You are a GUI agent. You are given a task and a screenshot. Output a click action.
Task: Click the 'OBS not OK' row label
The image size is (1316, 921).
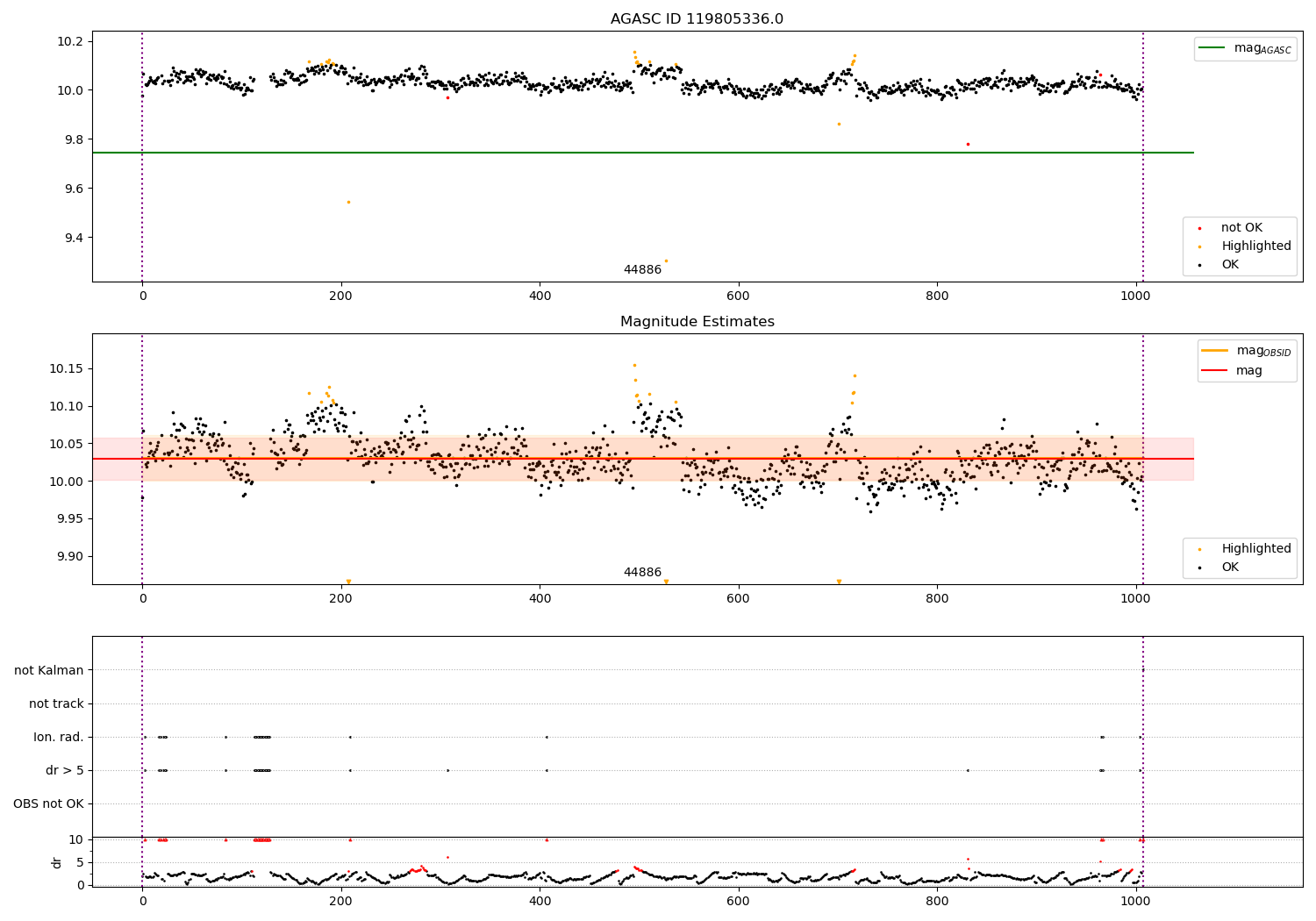pos(48,804)
